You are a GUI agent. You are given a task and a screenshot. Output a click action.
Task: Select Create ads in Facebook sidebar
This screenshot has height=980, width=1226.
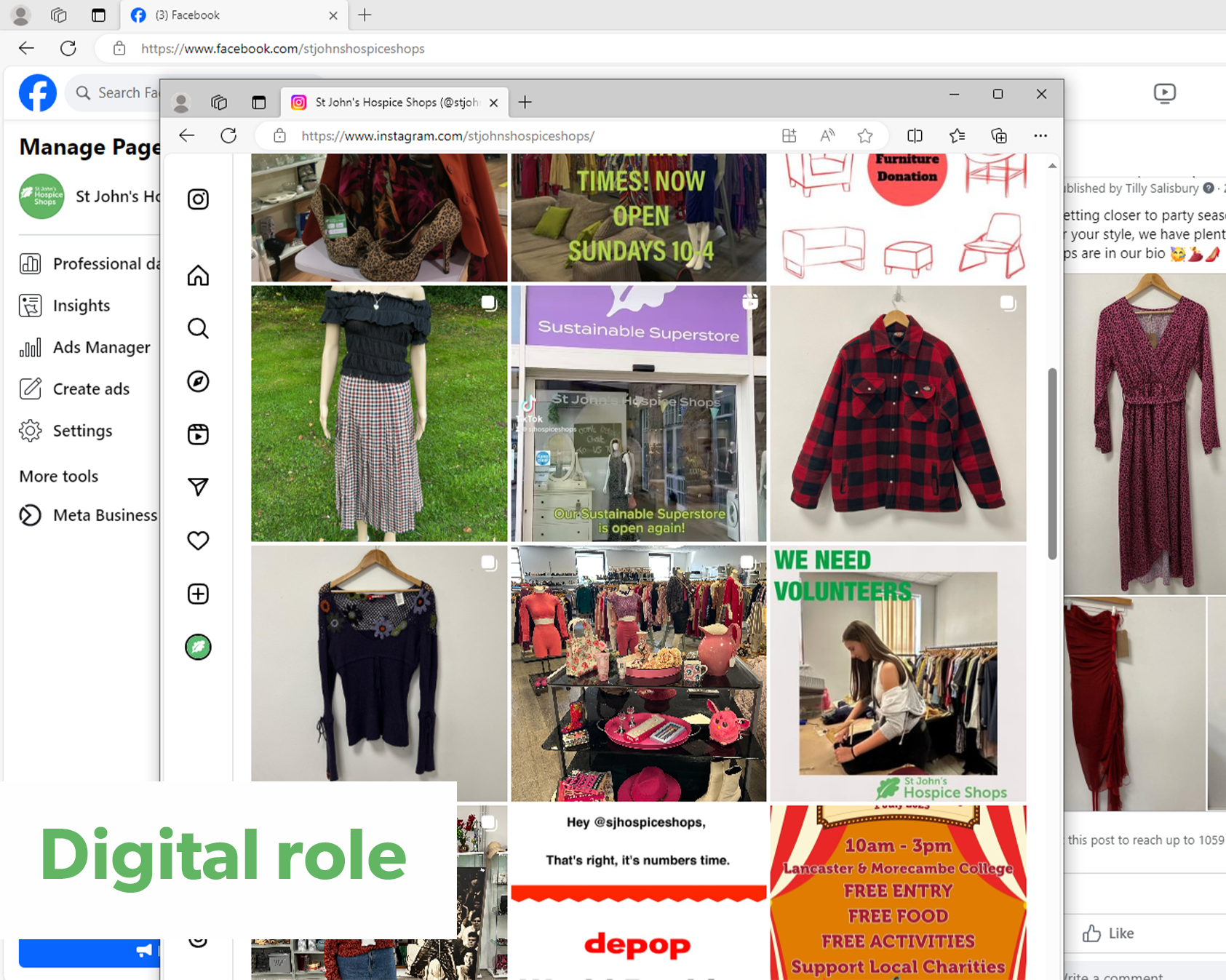point(75,389)
